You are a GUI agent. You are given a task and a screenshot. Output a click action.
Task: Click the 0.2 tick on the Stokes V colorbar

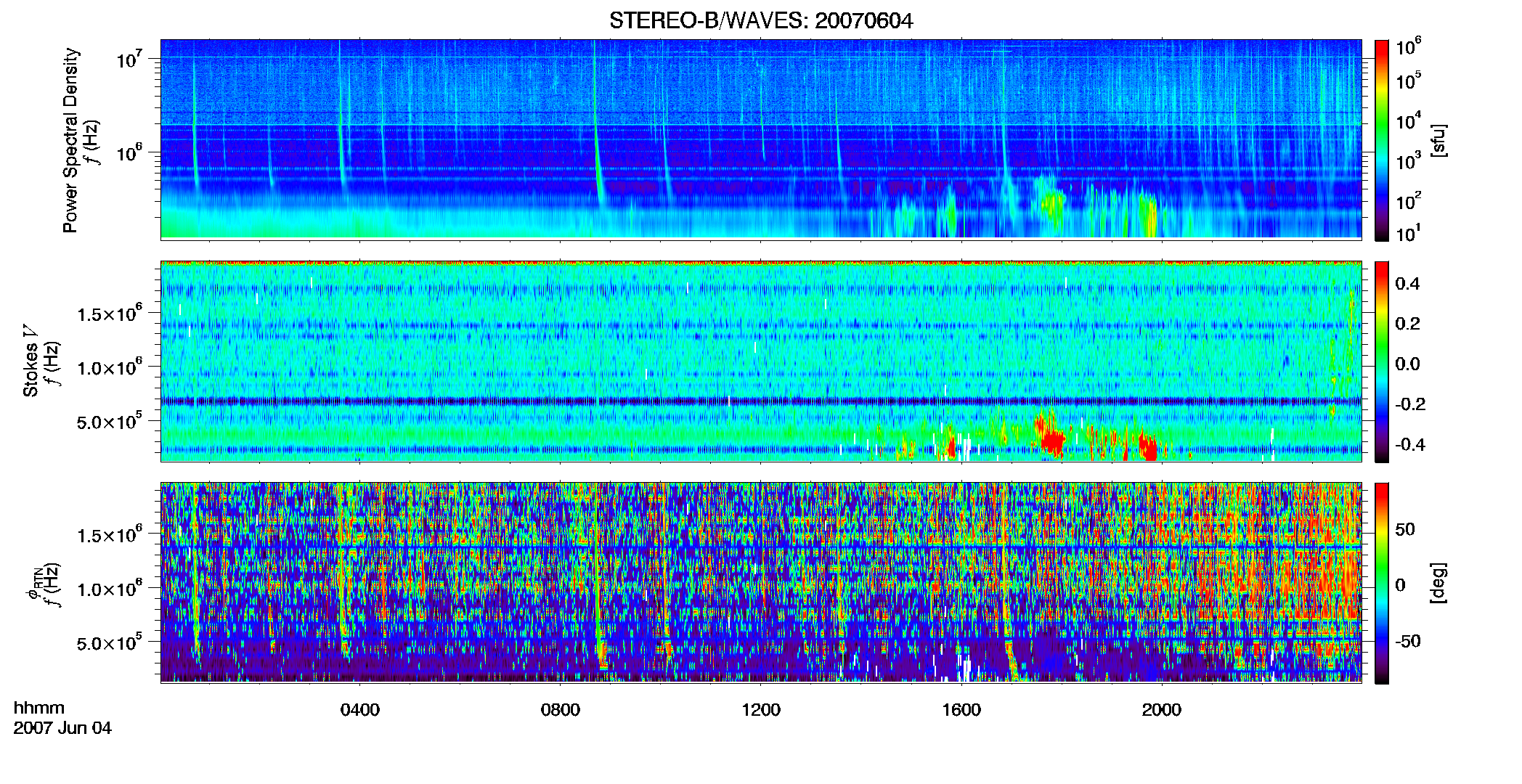pos(1407,324)
